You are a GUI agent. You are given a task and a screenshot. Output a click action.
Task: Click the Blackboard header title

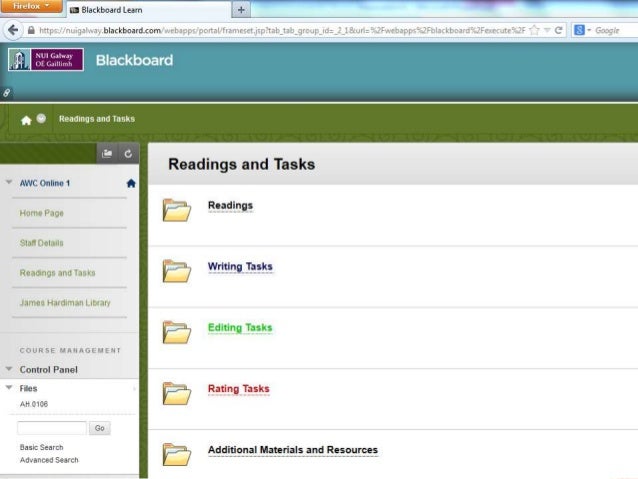(134, 60)
